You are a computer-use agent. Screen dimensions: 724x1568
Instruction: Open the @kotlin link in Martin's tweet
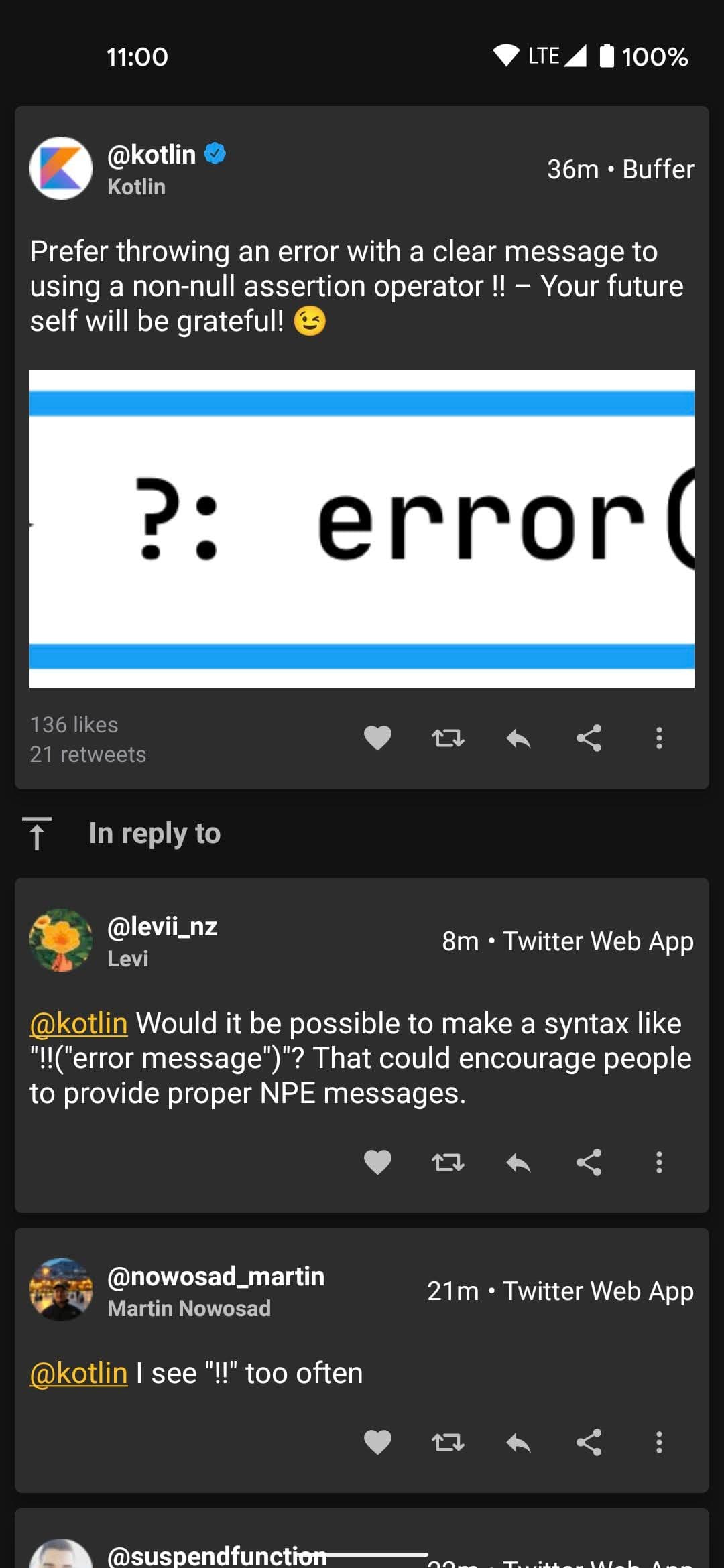point(78,1372)
